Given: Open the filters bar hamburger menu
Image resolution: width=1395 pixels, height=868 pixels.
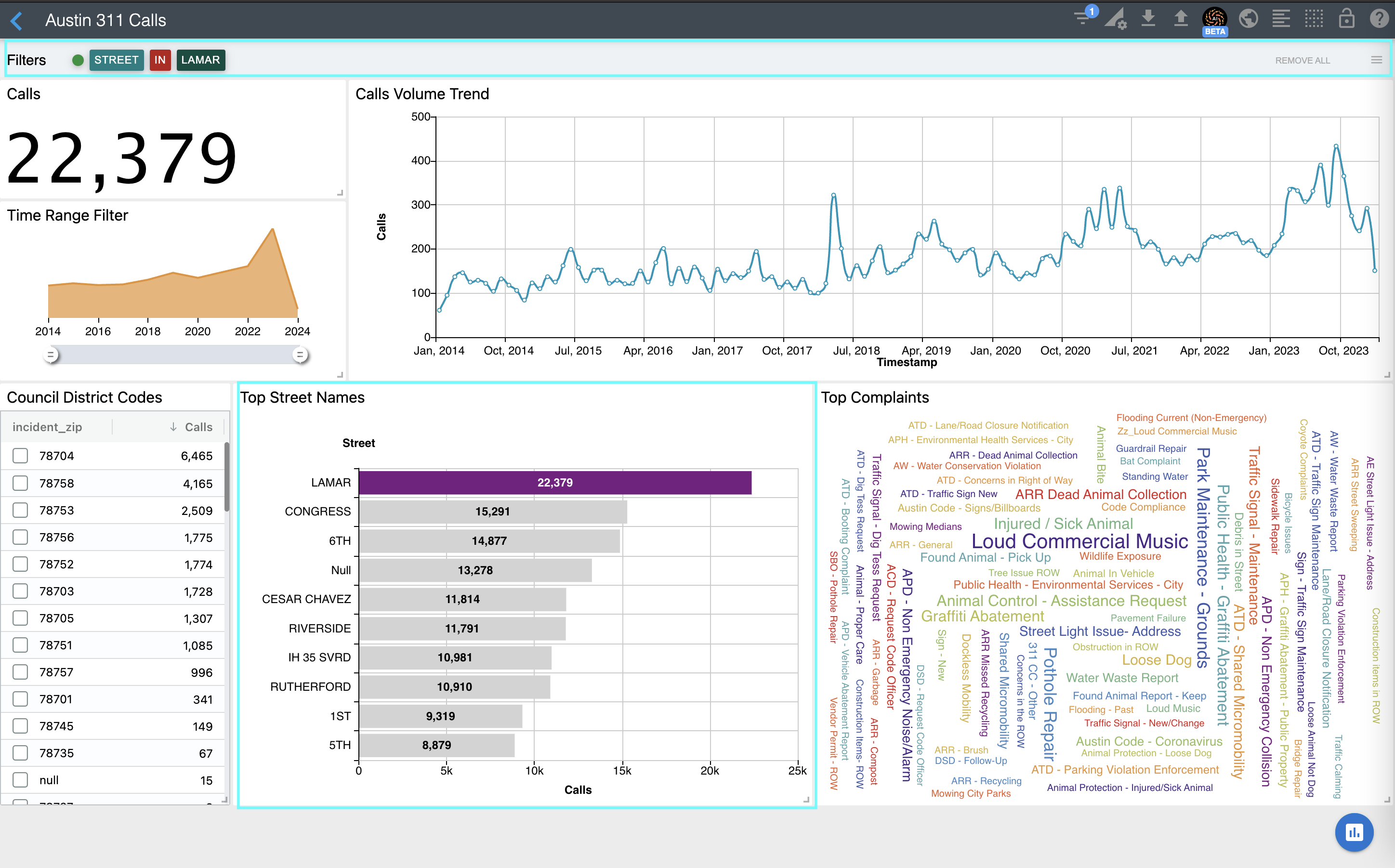Looking at the screenshot, I should point(1376,60).
